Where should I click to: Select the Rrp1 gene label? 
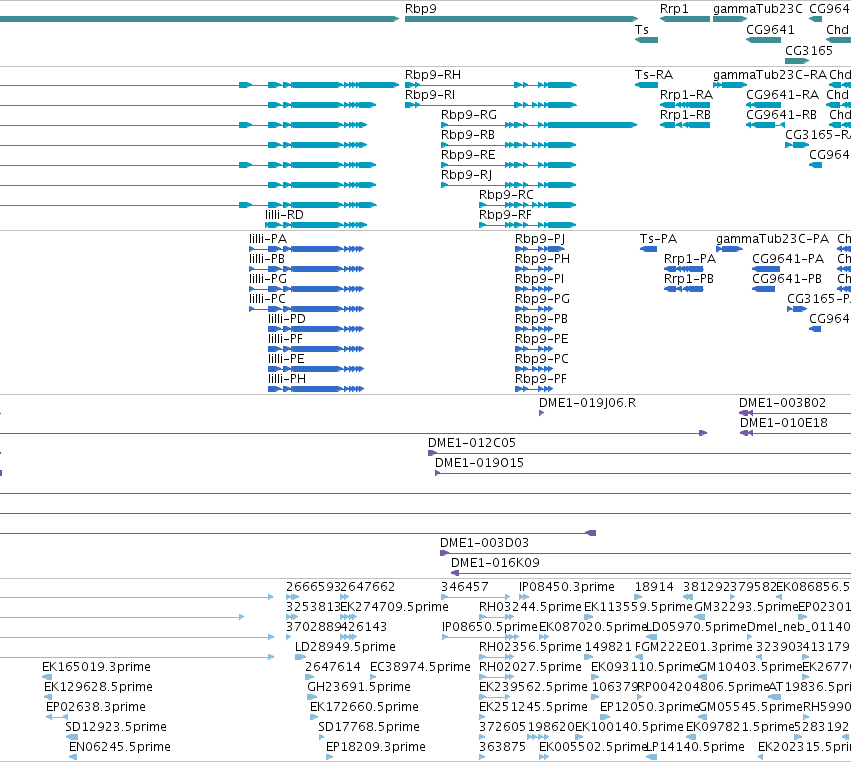tap(674, 9)
